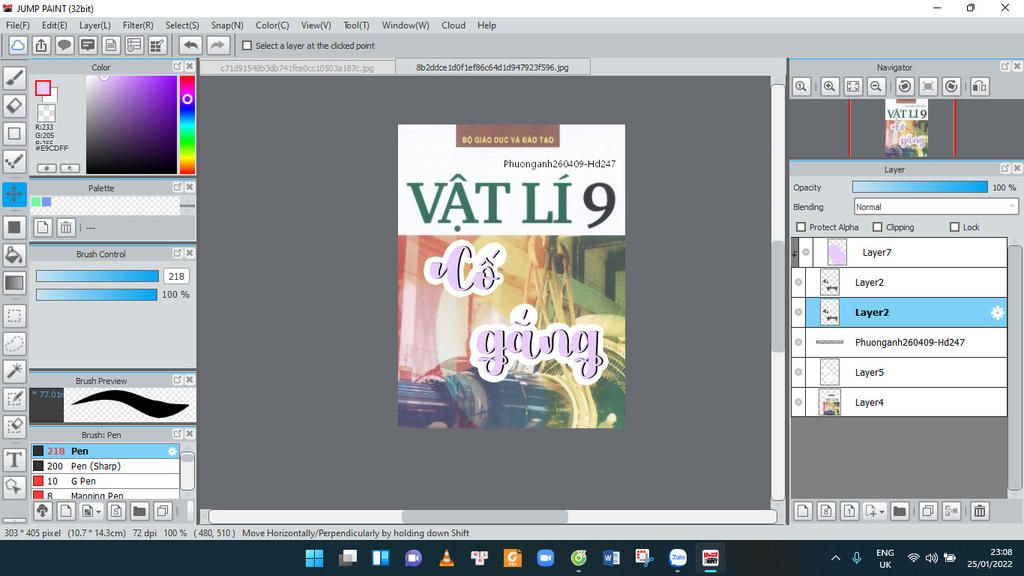Pick the Lasso selection tool
This screenshot has height=576, width=1024.
tap(14, 344)
